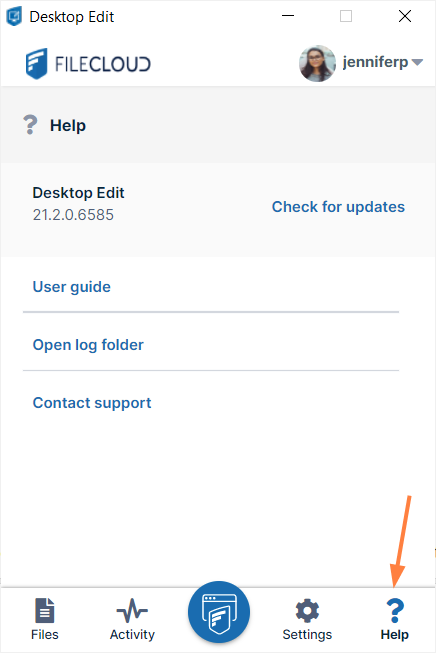Open the jenniferp username menu
Image resolution: width=436 pixels, height=653 pixels.
[375, 62]
